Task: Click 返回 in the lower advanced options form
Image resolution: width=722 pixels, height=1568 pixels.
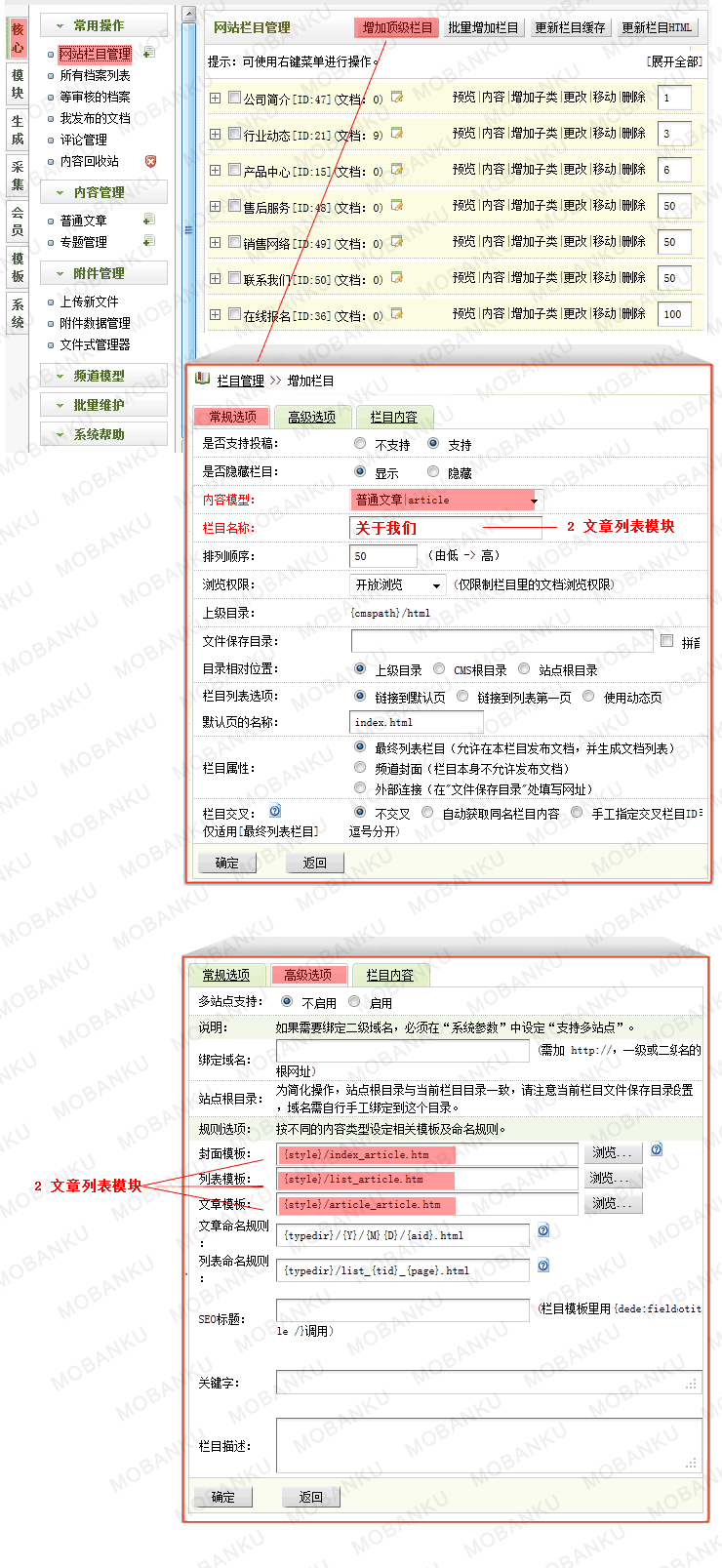Action: [311, 1497]
